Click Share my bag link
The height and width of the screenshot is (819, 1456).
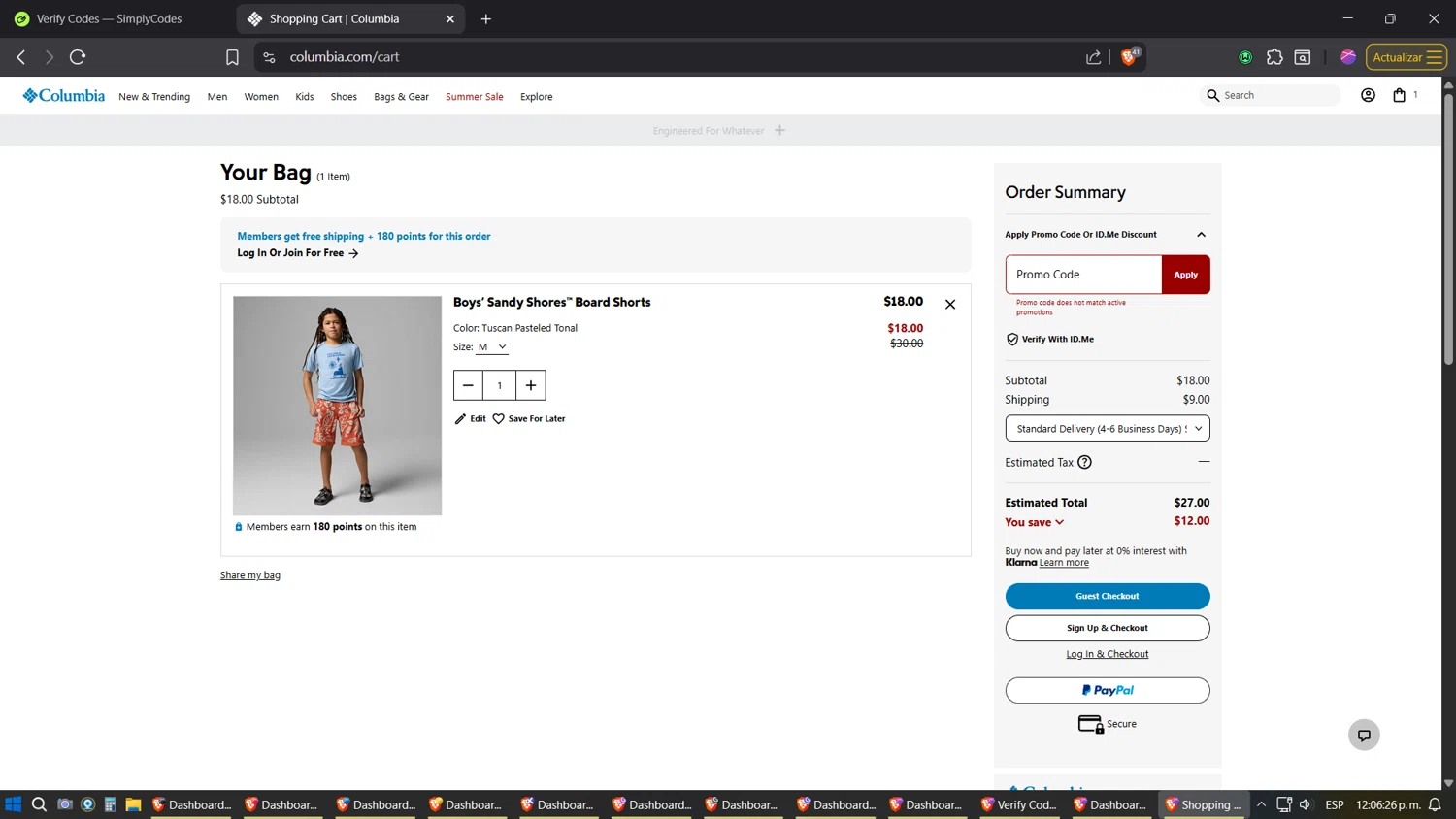(250, 575)
